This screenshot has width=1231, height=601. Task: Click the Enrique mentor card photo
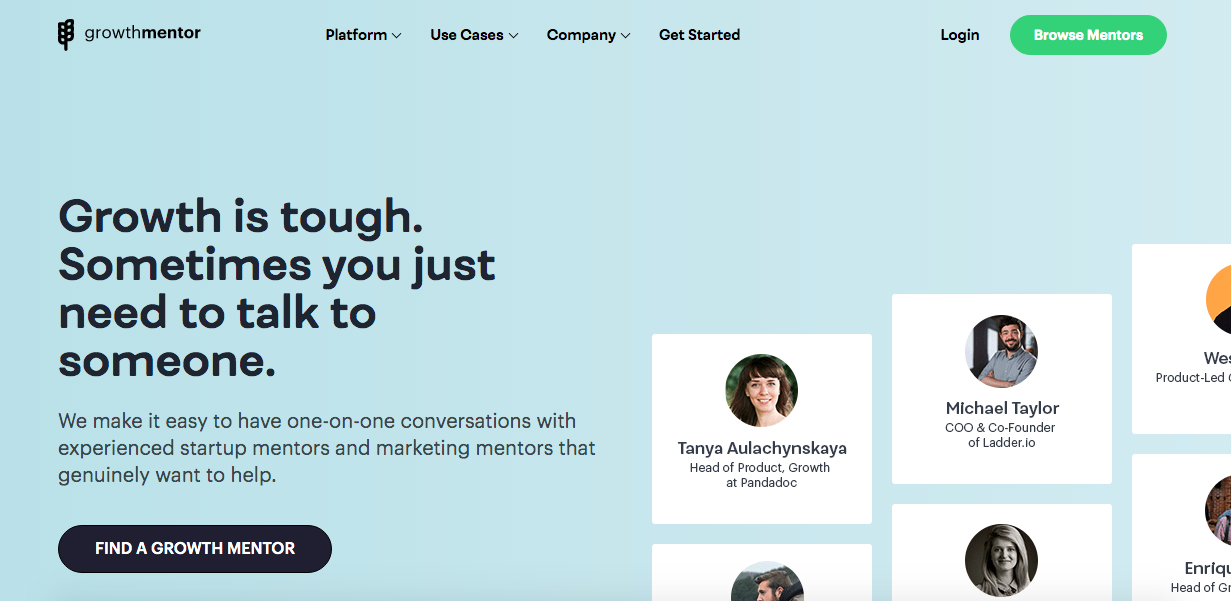pyautogui.click(x=1218, y=510)
